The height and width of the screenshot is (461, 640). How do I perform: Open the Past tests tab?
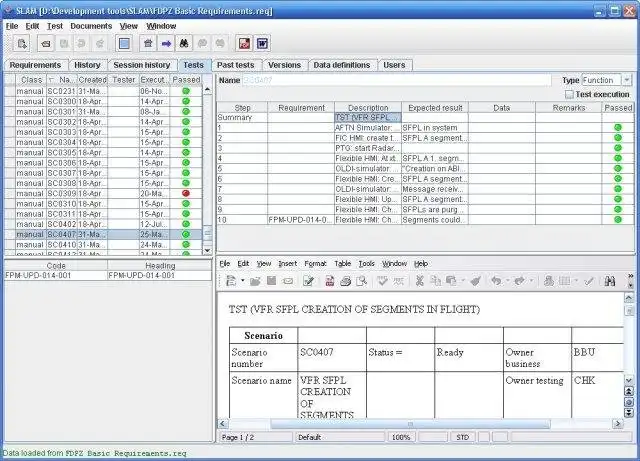click(x=238, y=65)
